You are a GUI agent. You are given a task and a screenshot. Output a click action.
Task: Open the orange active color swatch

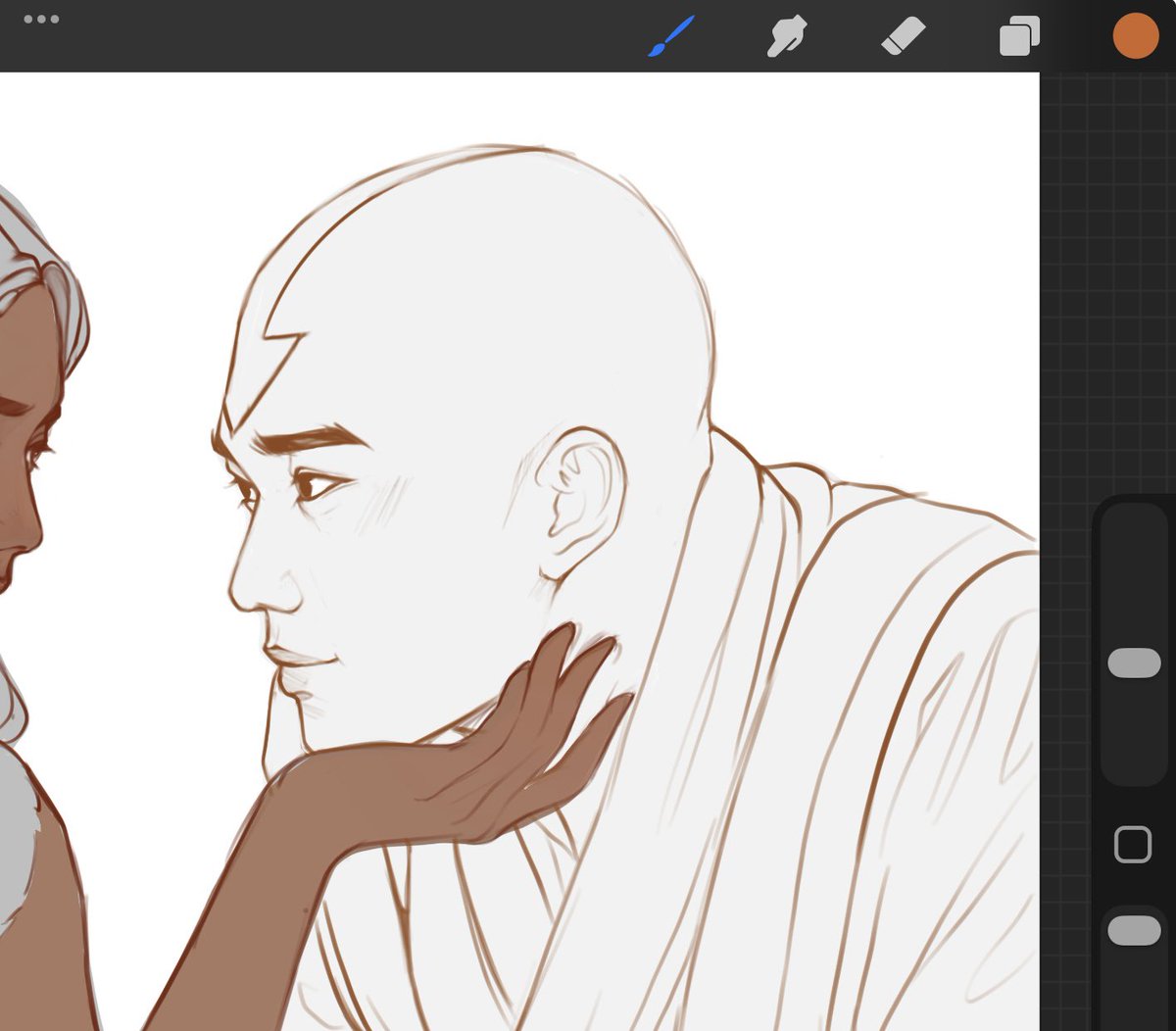pos(1136,36)
